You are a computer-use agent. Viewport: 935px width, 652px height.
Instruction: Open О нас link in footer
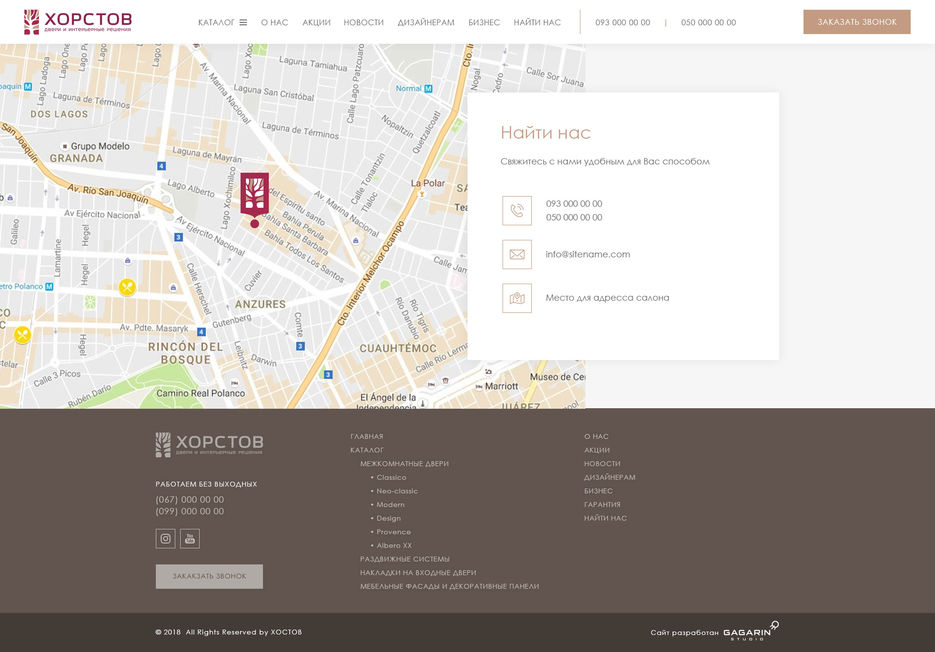(x=596, y=436)
